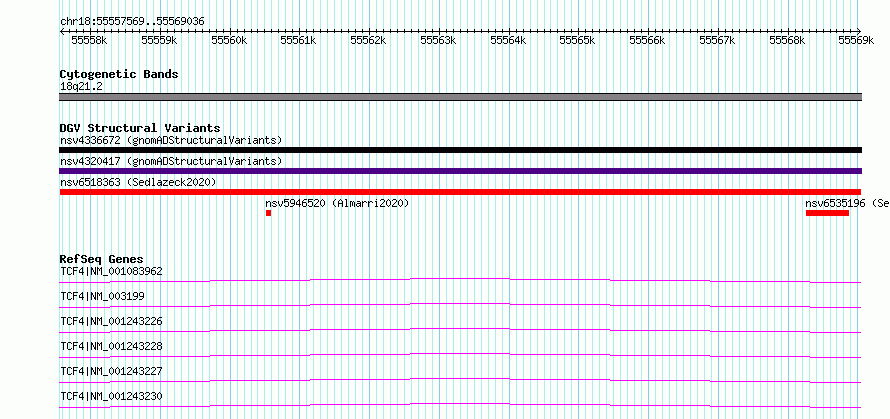This screenshot has height=419, width=890.
Task: Click the 55566k ruler tick label
Action: 648,40
